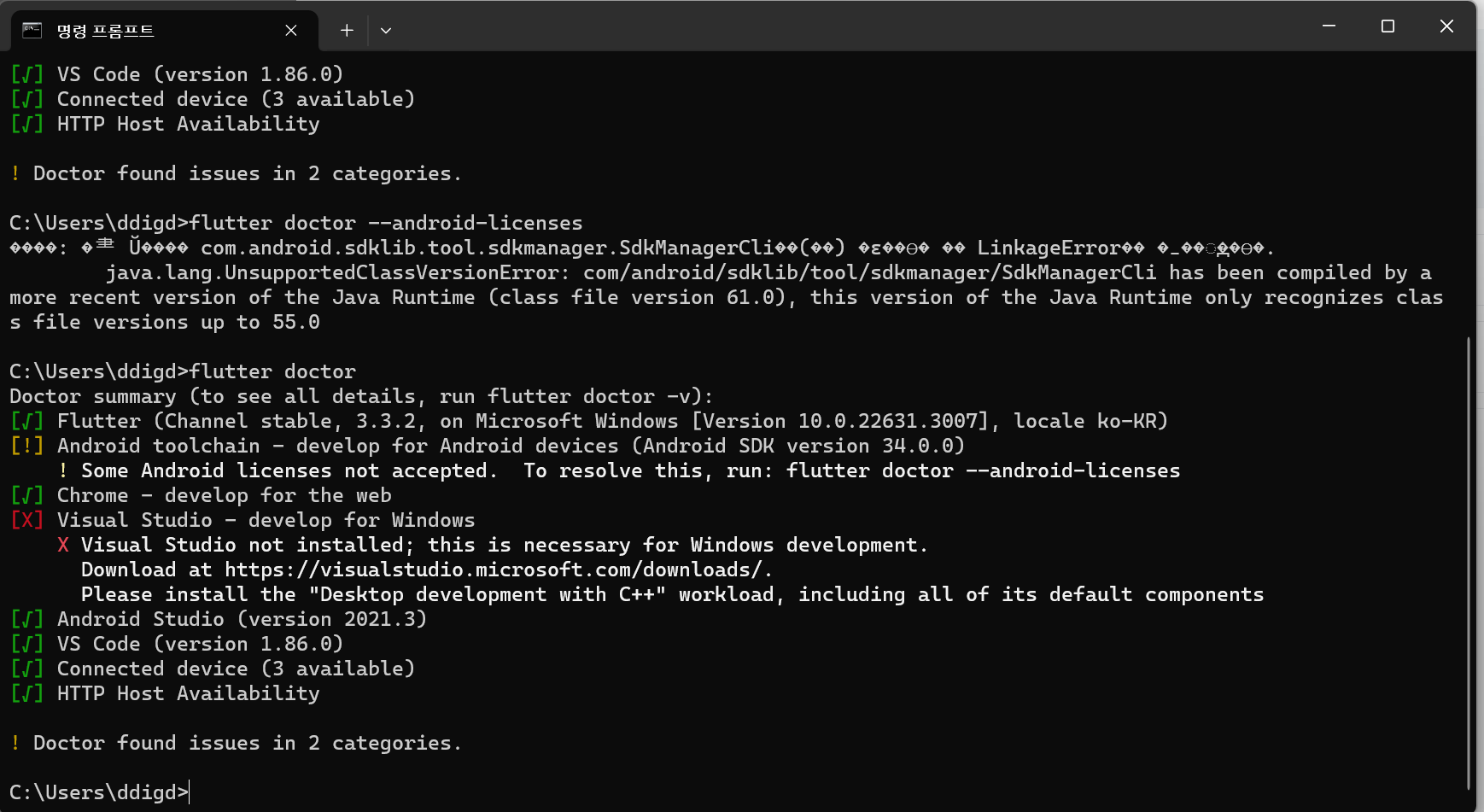
Task: Close the 명령 프롬프트 tab
Action: point(291,30)
